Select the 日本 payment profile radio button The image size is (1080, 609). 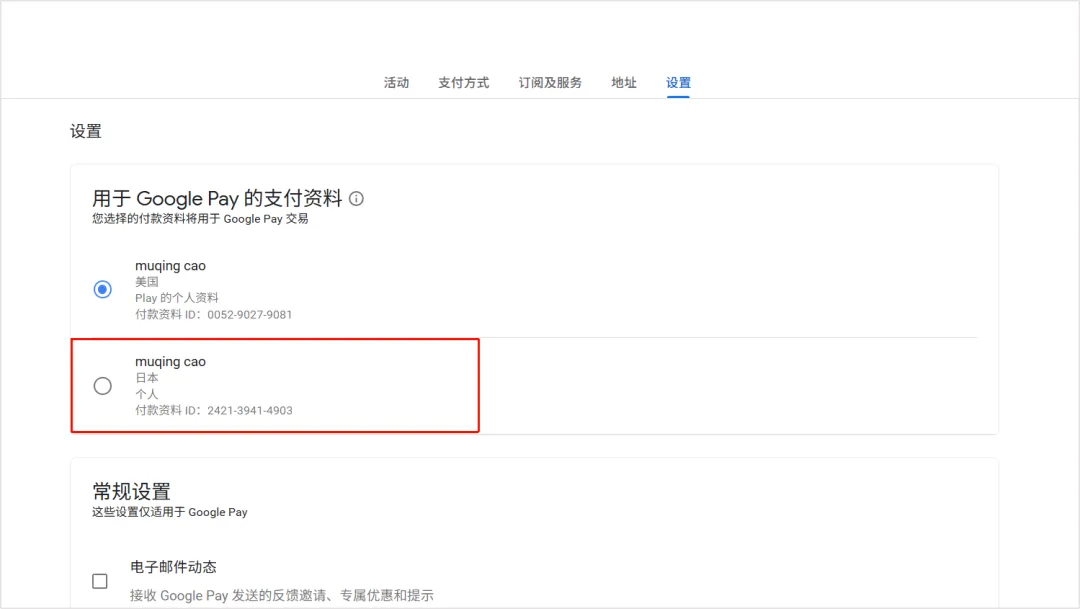[102, 386]
